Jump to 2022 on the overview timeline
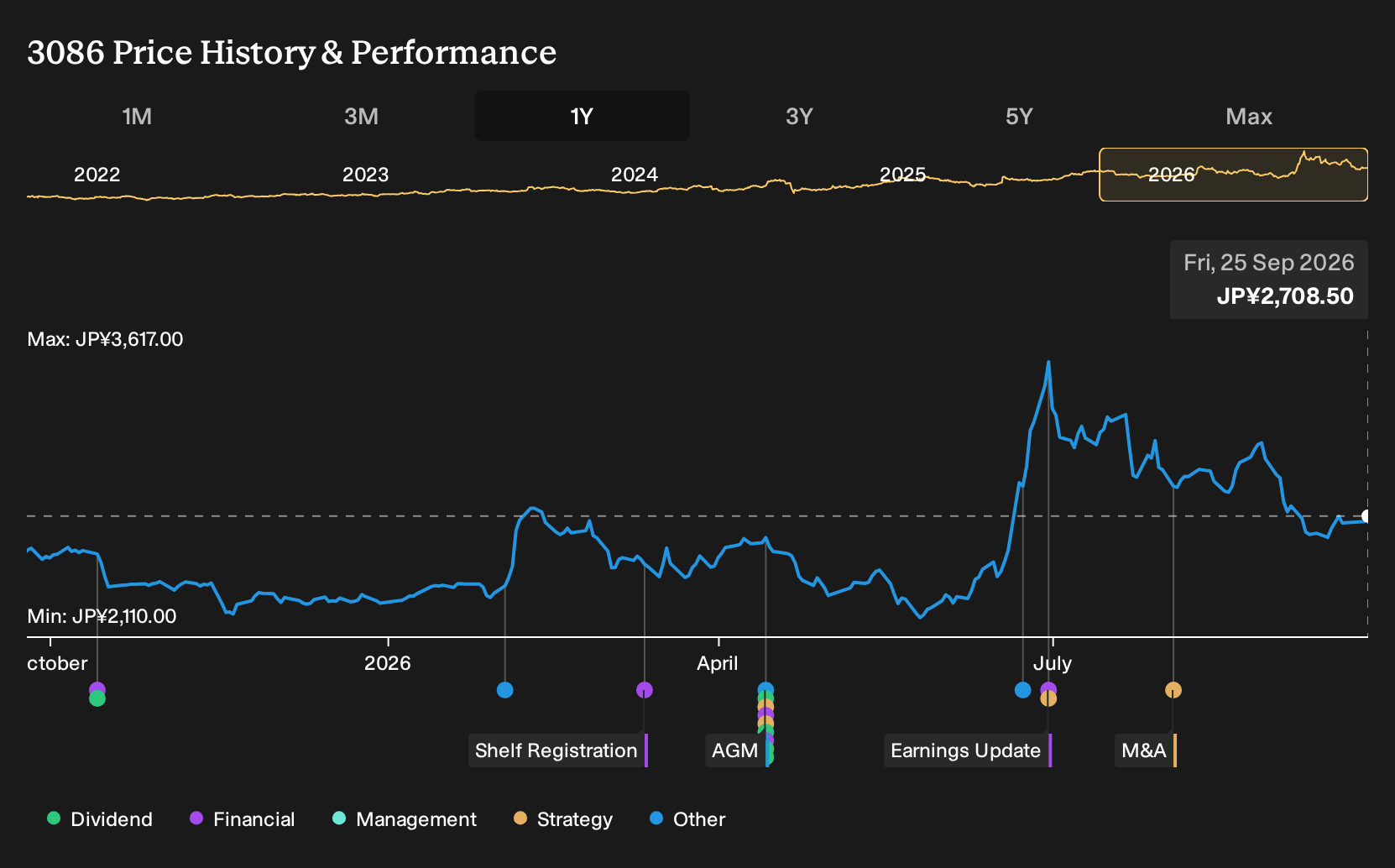Image resolution: width=1395 pixels, height=868 pixels. [97, 175]
